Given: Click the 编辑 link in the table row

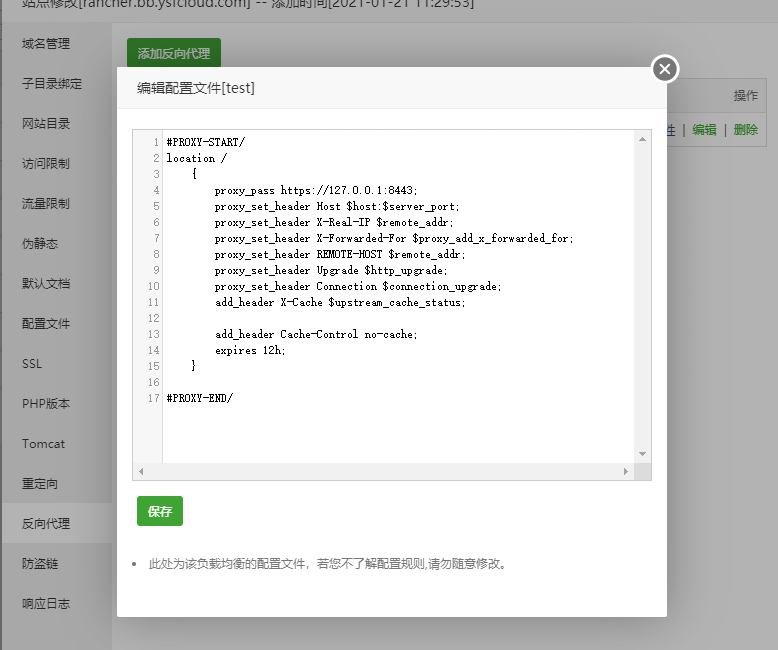Looking at the screenshot, I should click(704, 130).
